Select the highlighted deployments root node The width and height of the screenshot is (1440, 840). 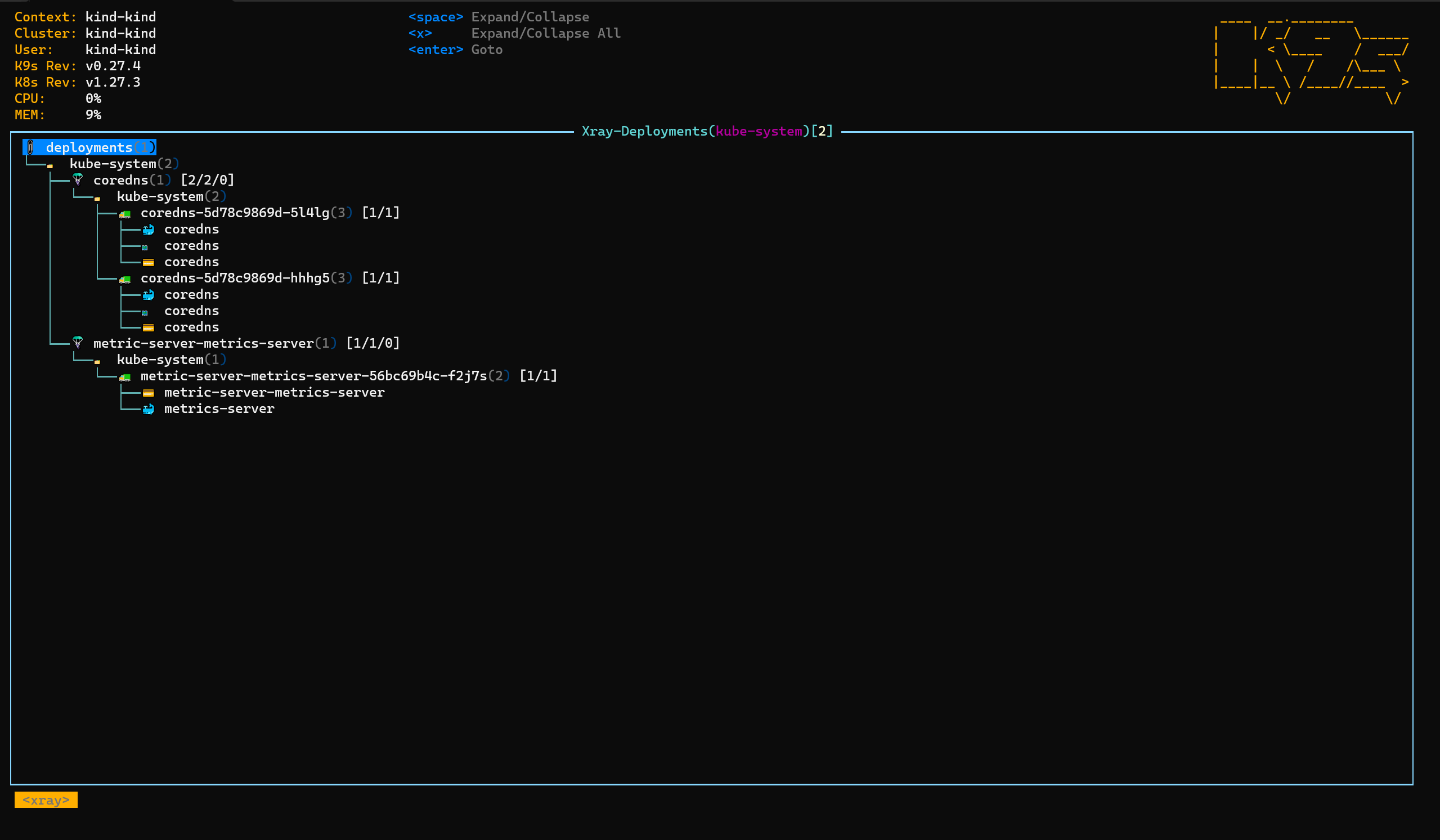[89, 147]
